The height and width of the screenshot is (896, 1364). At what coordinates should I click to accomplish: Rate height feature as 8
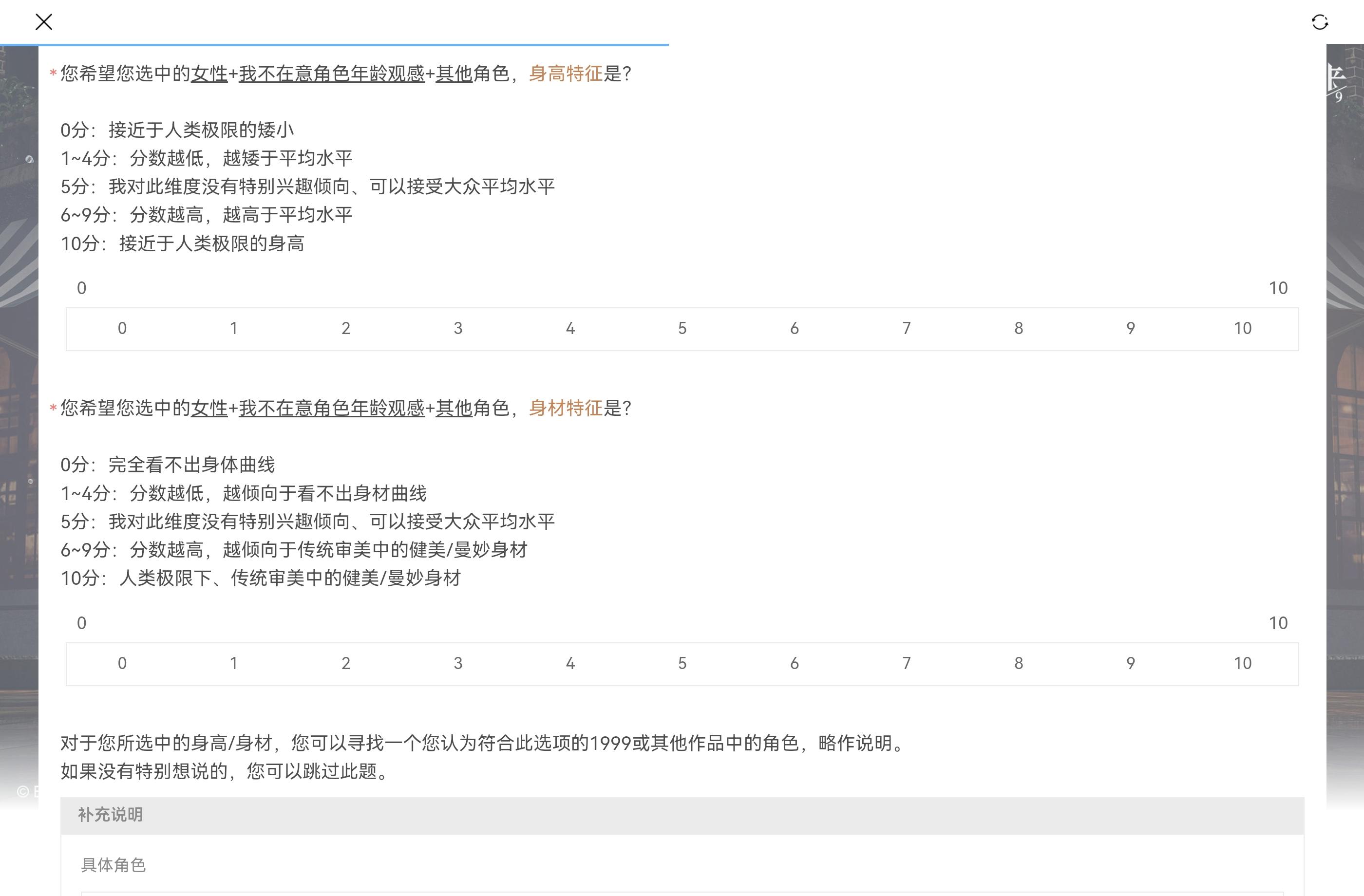pos(1019,328)
